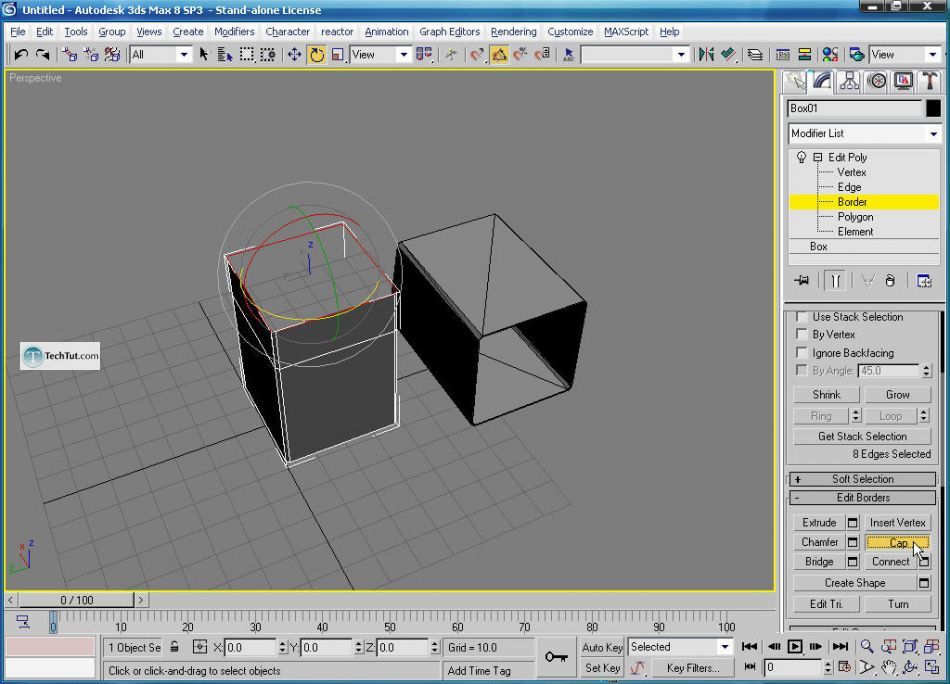Viewport: 950px width, 684px height.
Task: Select Polygon sub-object level
Action: (855, 217)
